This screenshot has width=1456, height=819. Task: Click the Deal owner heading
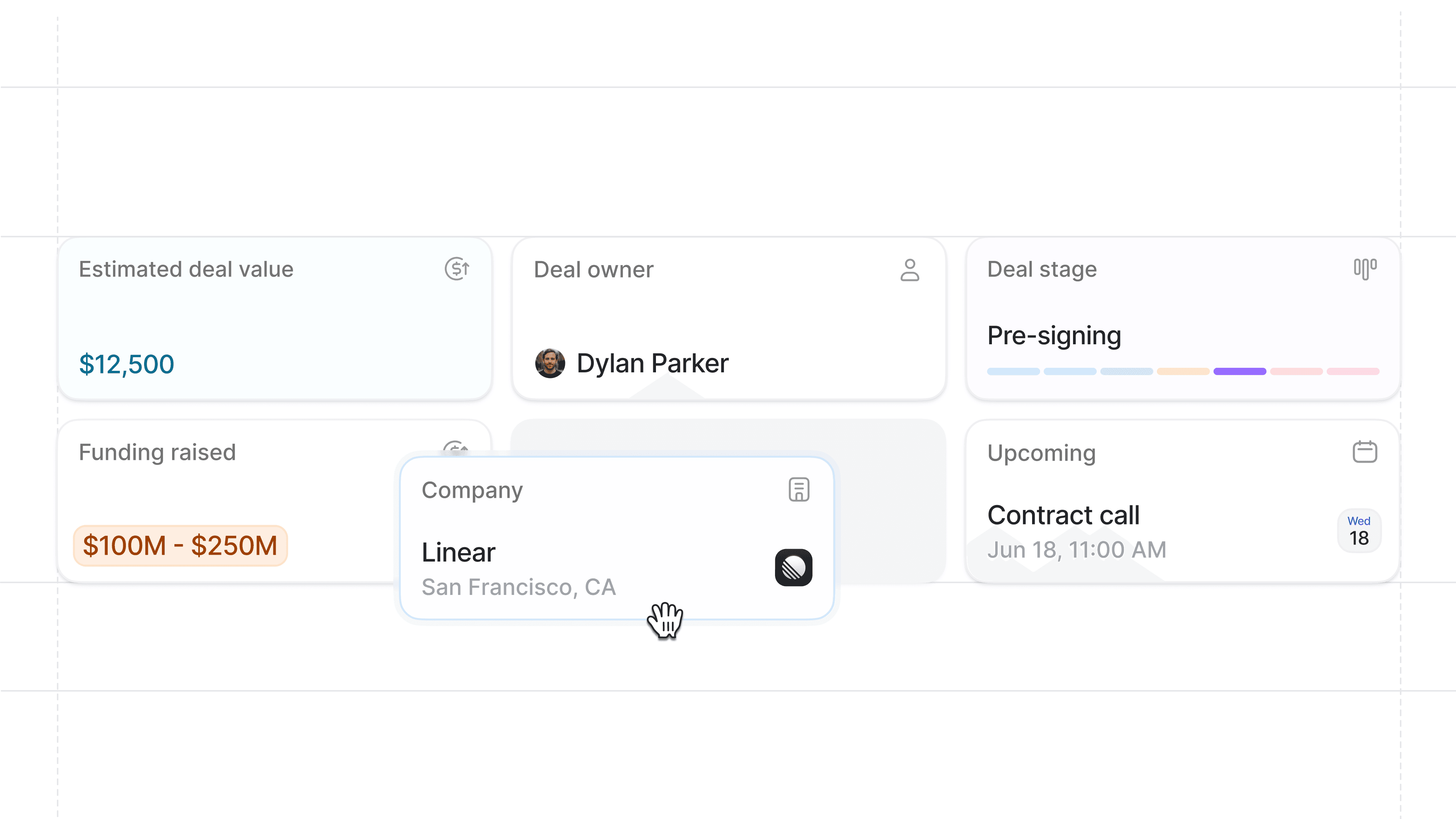tap(593, 270)
